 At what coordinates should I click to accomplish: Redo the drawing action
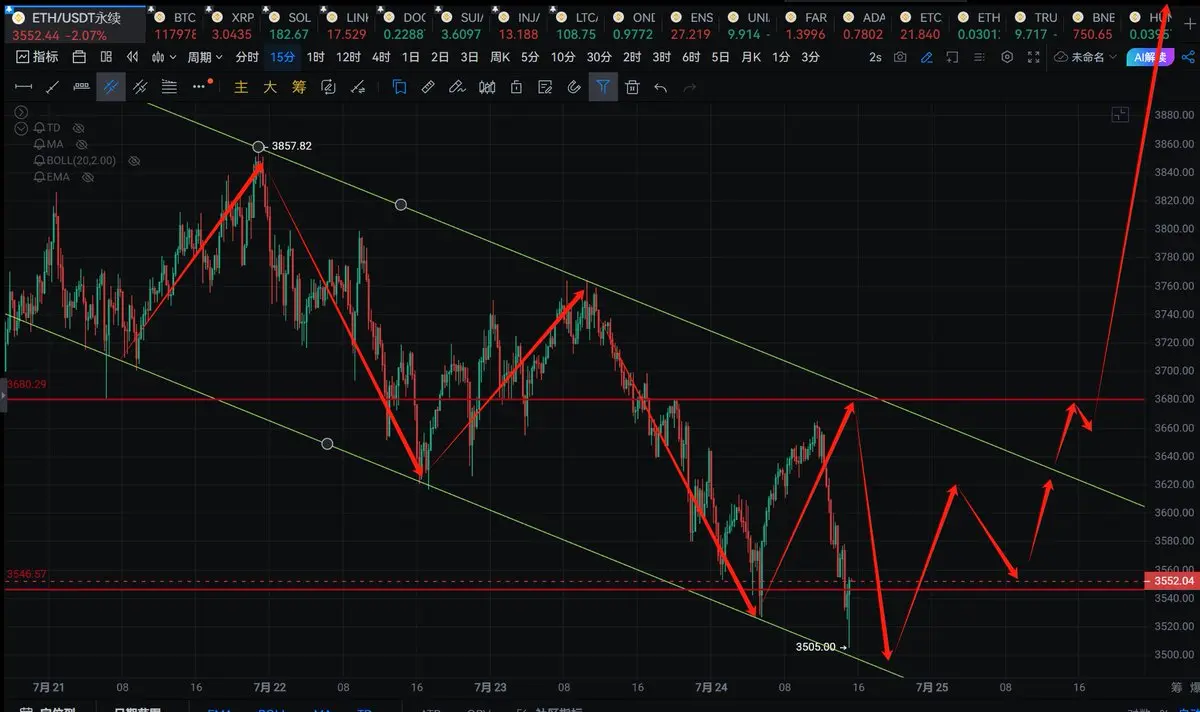coord(690,87)
